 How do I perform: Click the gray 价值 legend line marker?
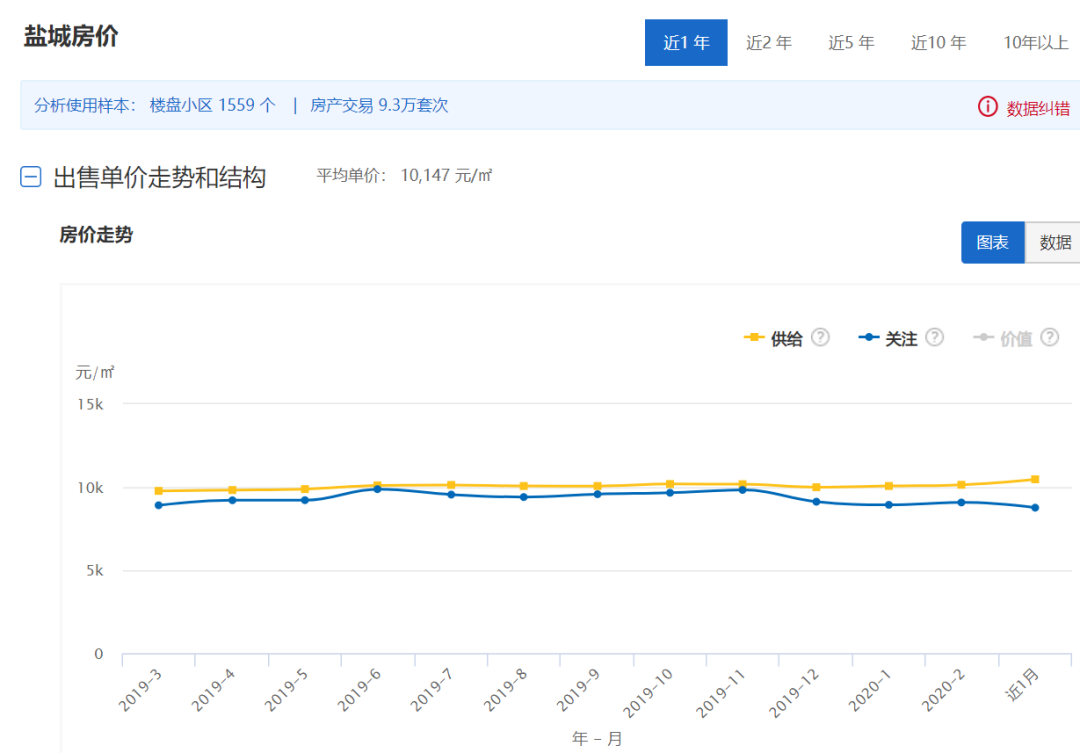pos(984,338)
